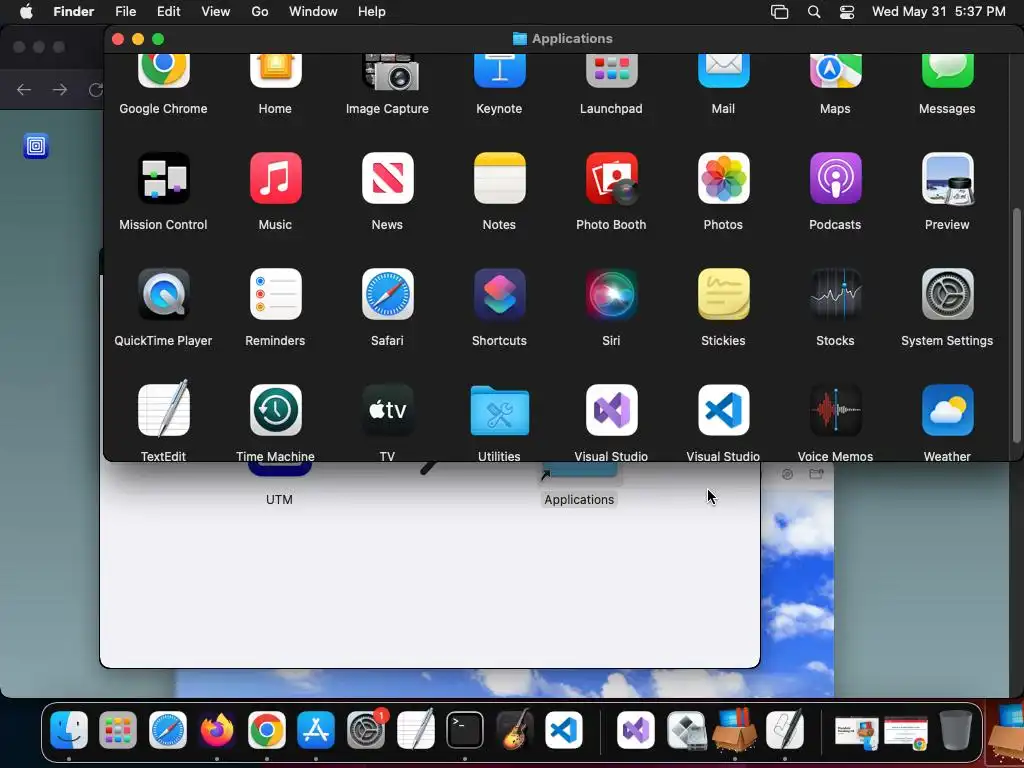Open the Notes app icon
The height and width of the screenshot is (768, 1024).
point(499,178)
